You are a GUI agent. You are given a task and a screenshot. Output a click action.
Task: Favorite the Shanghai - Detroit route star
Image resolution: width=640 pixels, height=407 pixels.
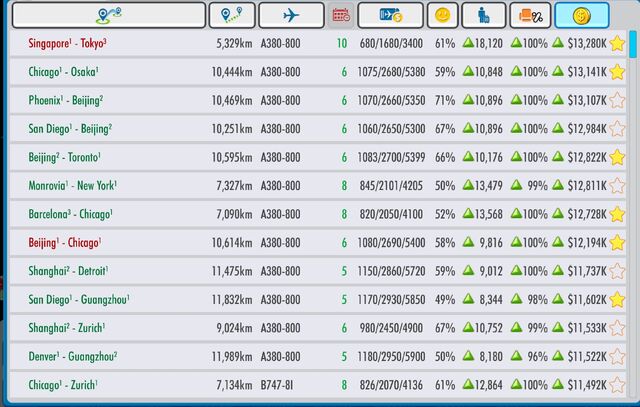(617, 271)
